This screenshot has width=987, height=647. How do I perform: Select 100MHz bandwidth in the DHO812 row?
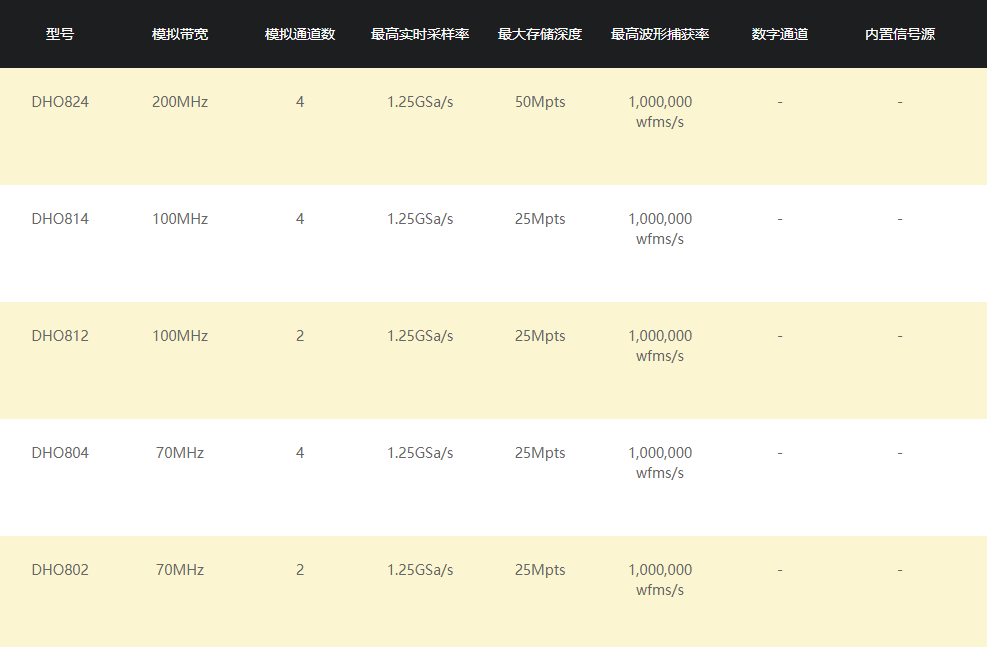point(180,336)
